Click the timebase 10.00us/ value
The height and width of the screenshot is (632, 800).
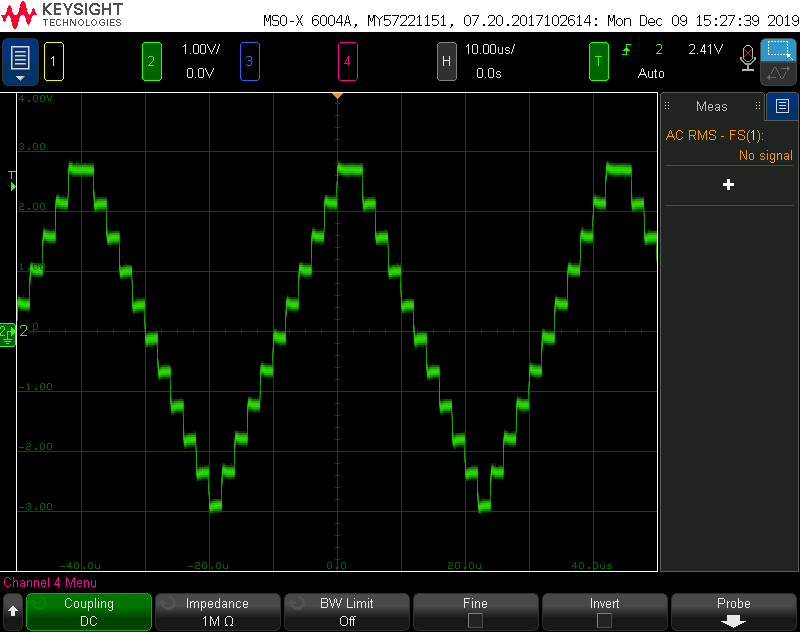pyautogui.click(x=490, y=49)
